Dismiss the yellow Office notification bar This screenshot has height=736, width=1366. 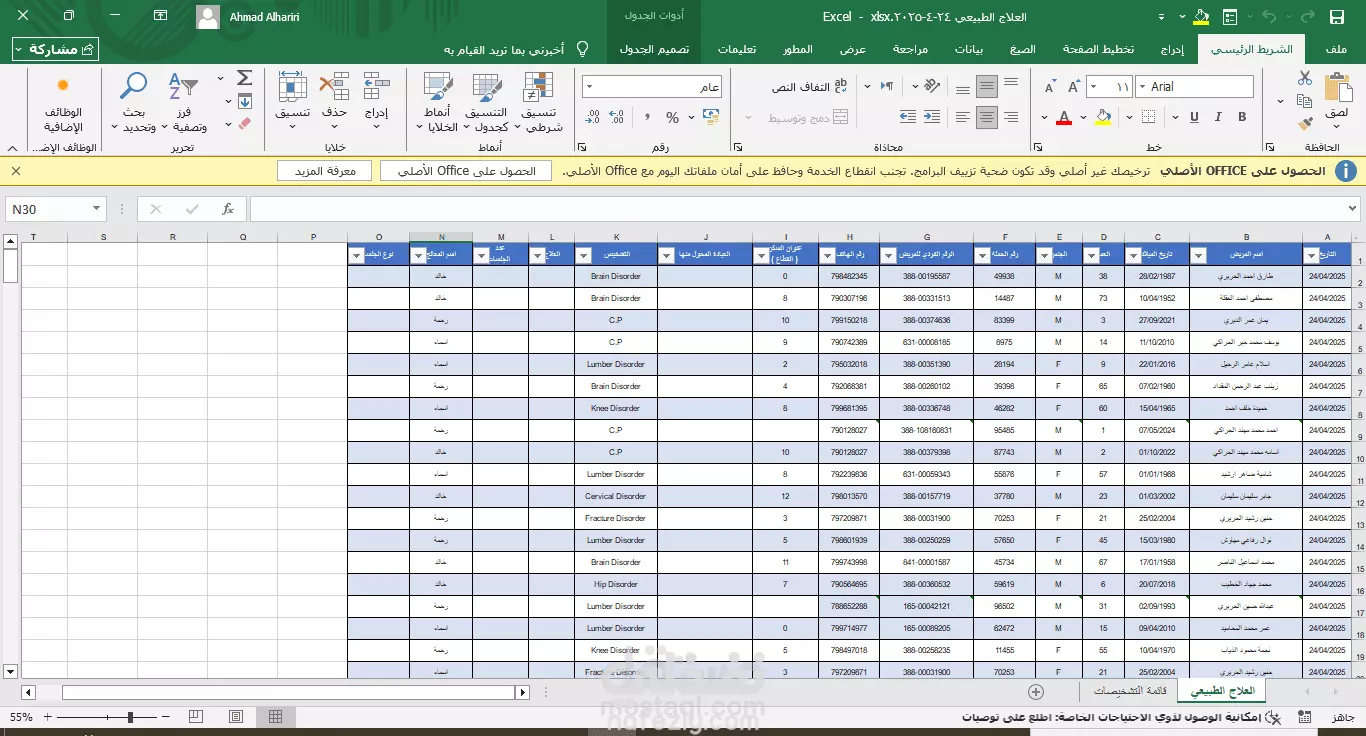pyautogui.click(x=15, y=171)
